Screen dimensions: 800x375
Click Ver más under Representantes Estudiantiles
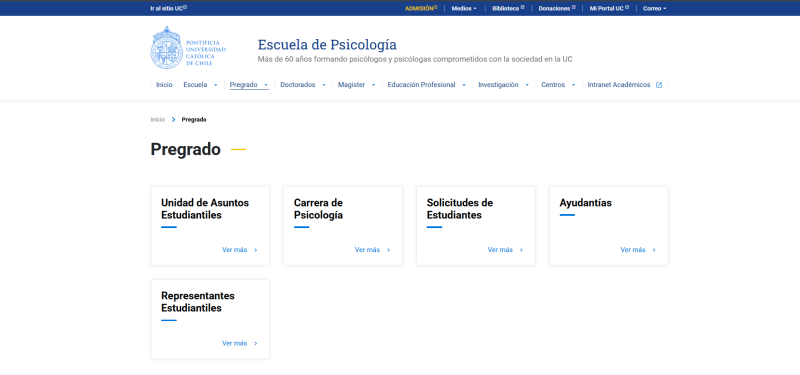point(234,343)
